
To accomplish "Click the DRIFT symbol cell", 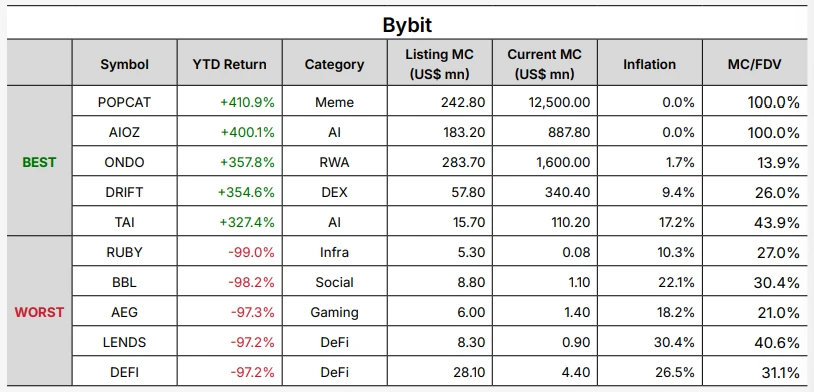I will click(x=125, y=192).
